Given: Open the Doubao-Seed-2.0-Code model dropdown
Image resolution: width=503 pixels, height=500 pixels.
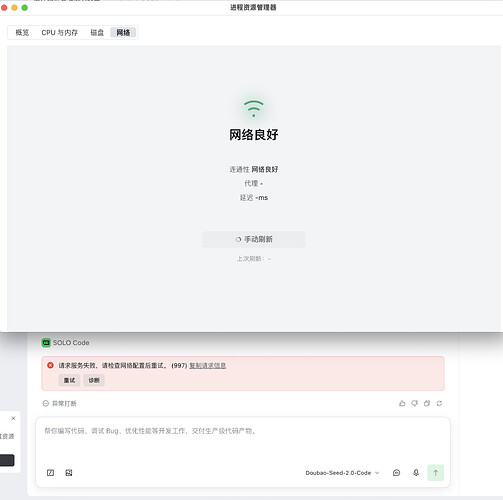Looking at the screenshot, I should click(x=342, y=473).
